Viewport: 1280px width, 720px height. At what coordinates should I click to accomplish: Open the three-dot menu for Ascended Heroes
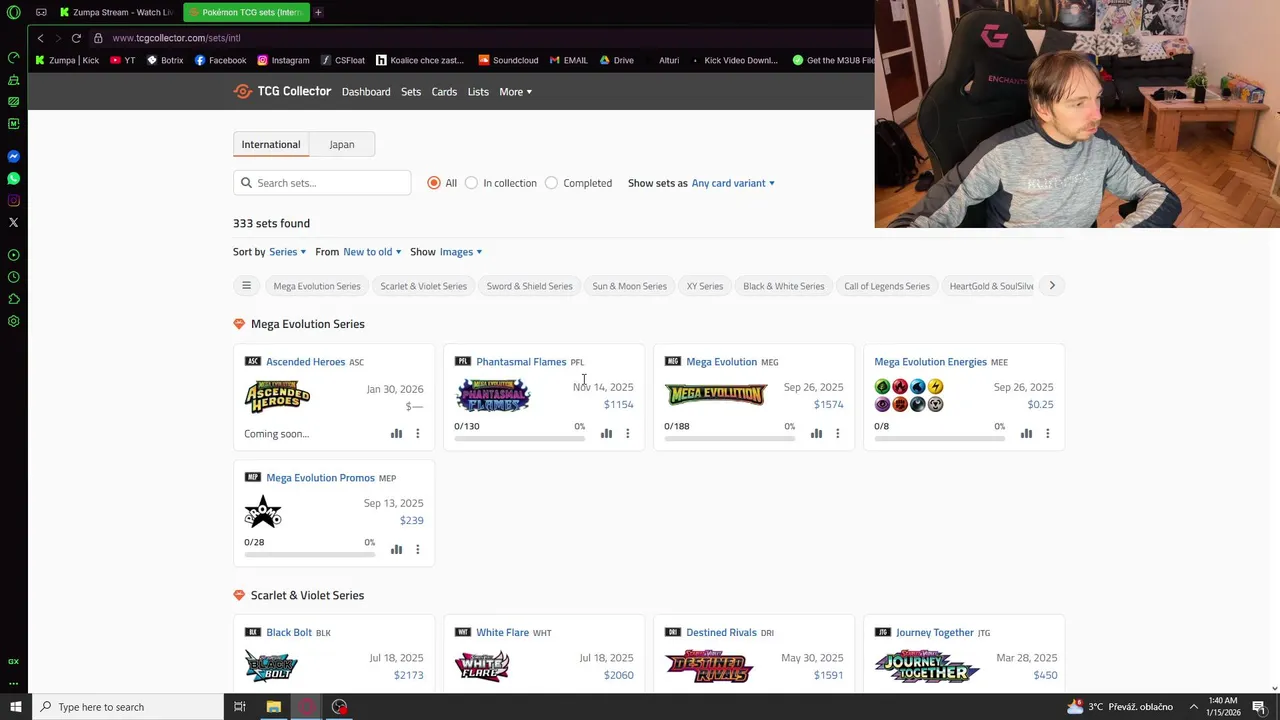click(x=418, y=434)
